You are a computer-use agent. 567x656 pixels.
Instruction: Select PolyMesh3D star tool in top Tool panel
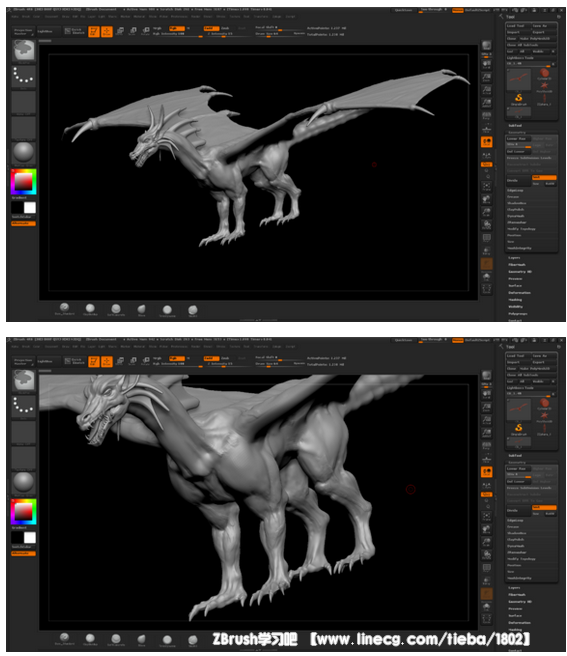click(544, 87)
